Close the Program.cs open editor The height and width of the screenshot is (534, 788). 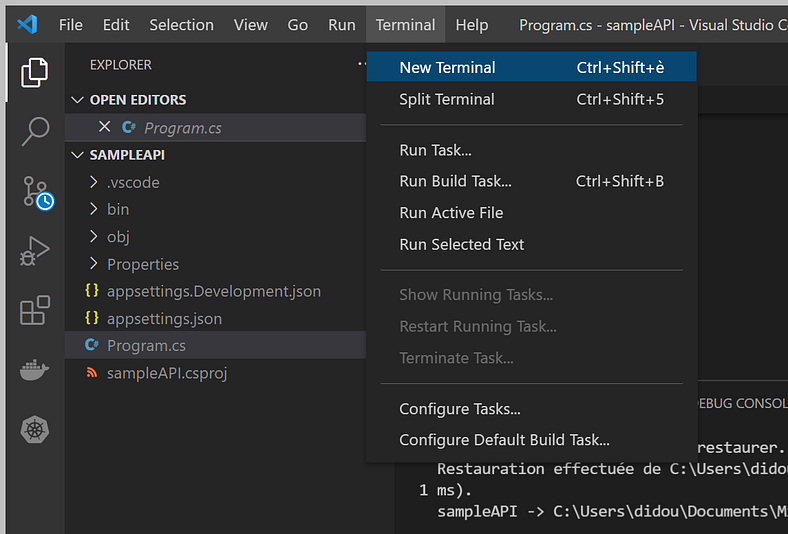tap(104, 127)
